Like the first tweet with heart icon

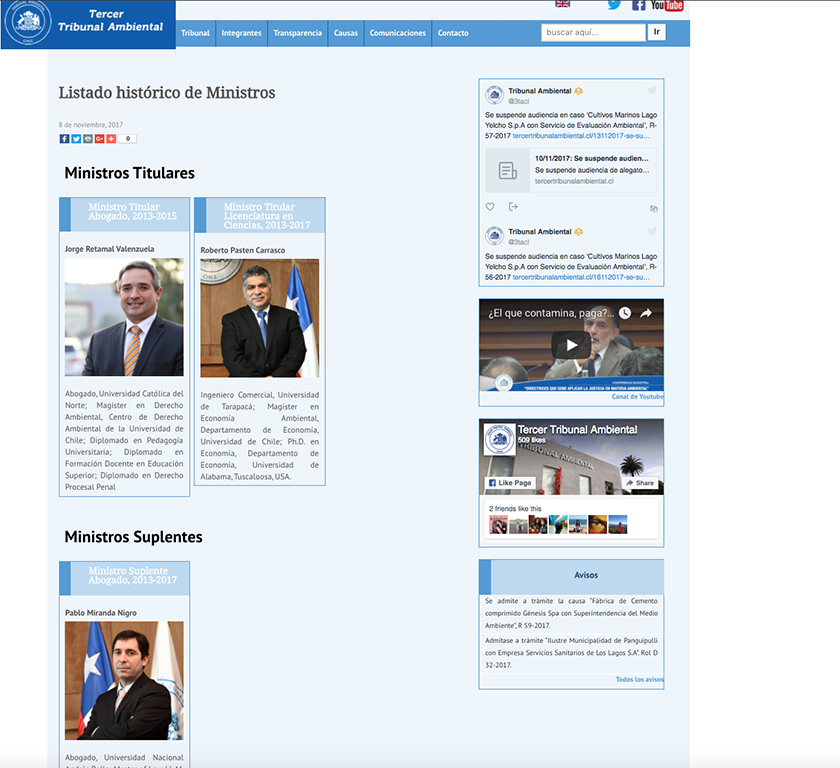[x=490, y=207]
